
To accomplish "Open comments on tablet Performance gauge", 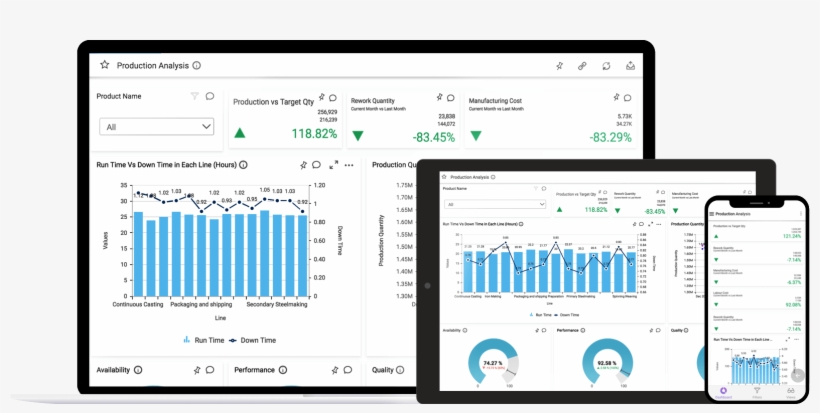I will (x=658, y=330).
